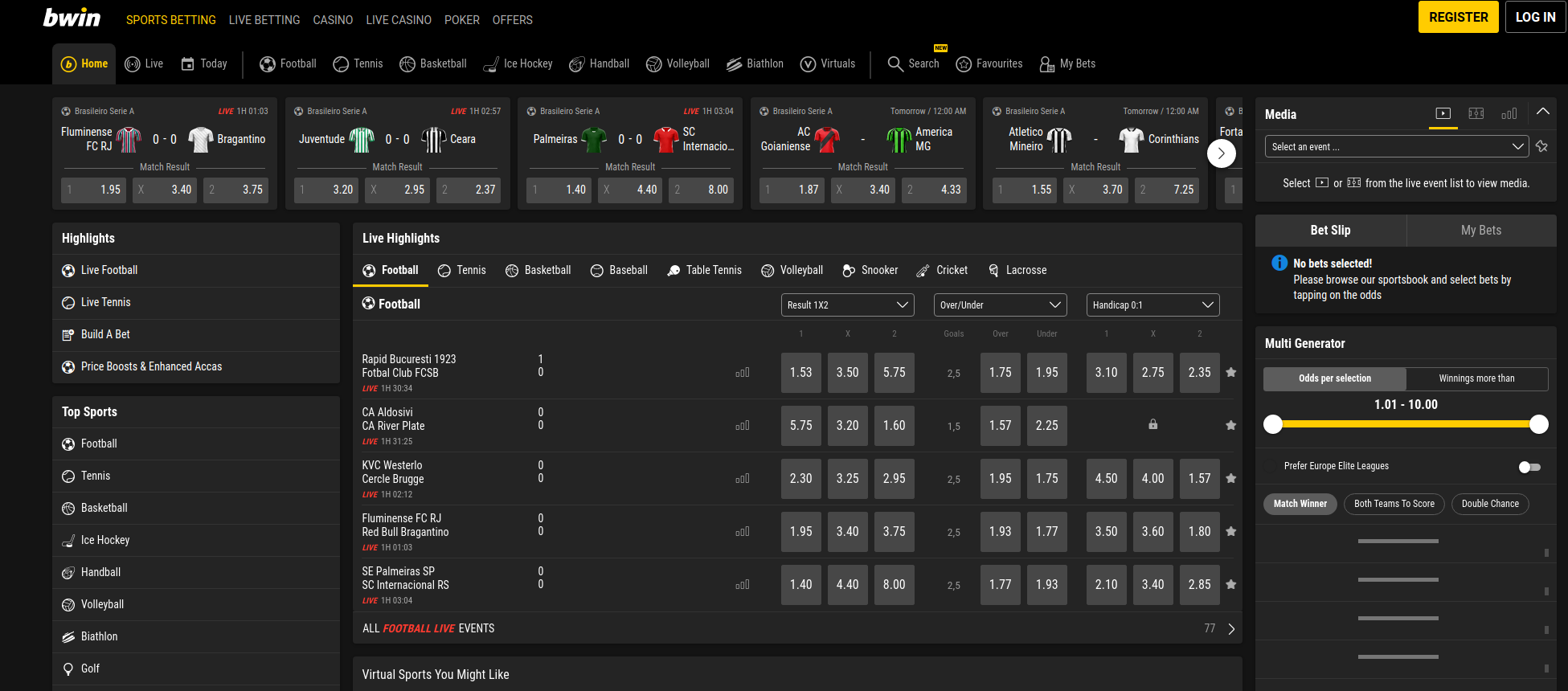1568x691 pixels.
Task: Switch to My Bets tab
Action: 1480,231
